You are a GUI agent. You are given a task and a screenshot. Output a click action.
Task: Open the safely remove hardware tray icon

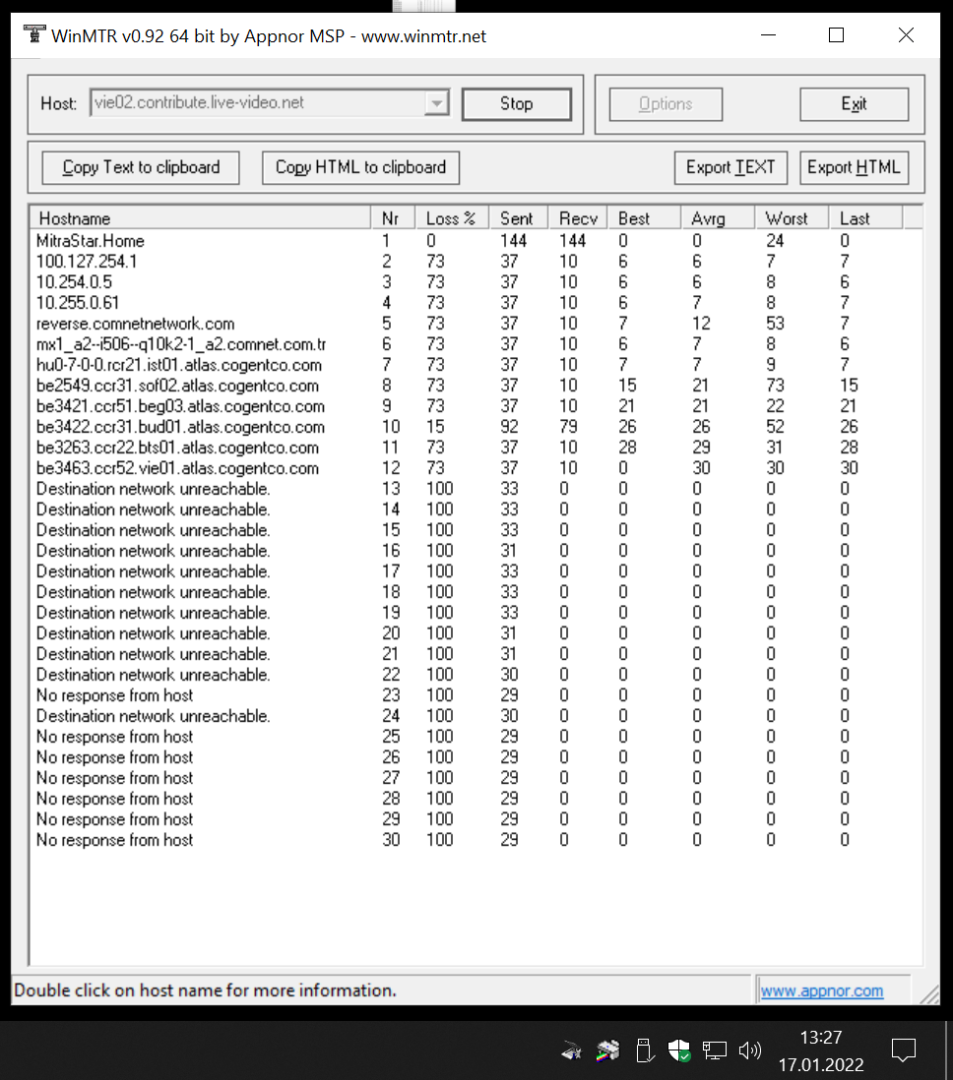[x=644, y=1050]
